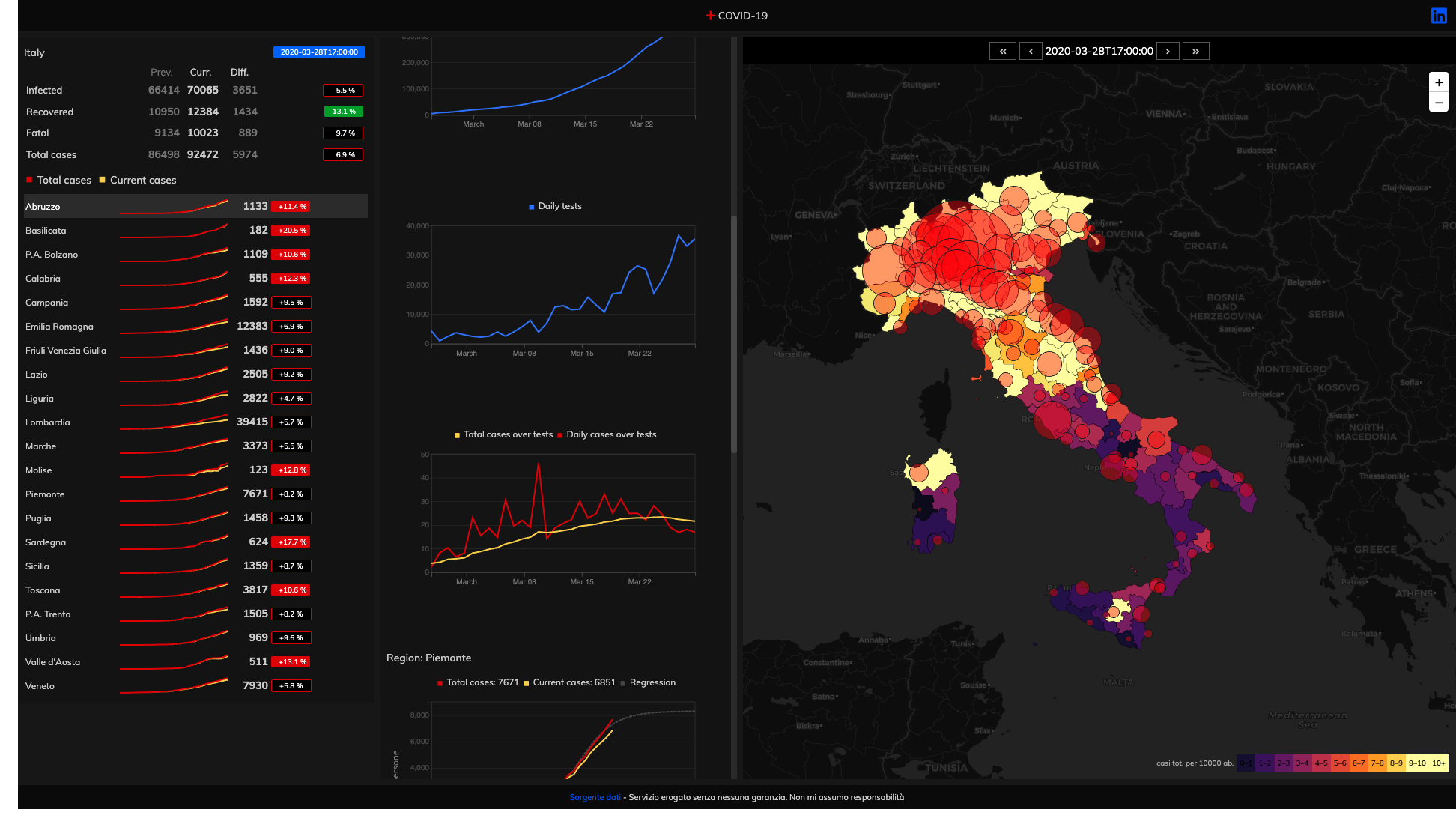Toggle the Current cases legend series

pyautogui.click(x=142, y=180)
